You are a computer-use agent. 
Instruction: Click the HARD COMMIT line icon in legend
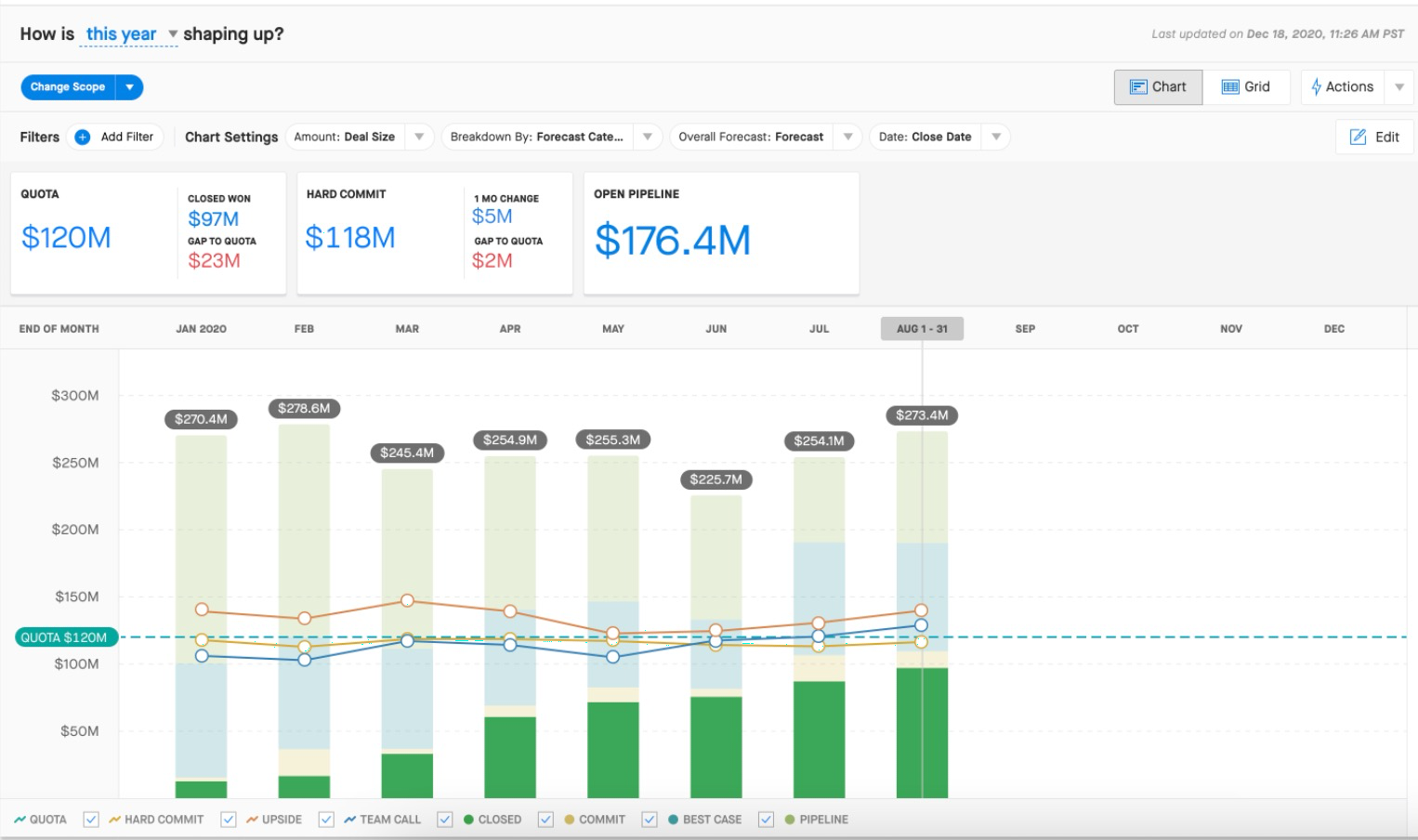click(x=115, y=820)
